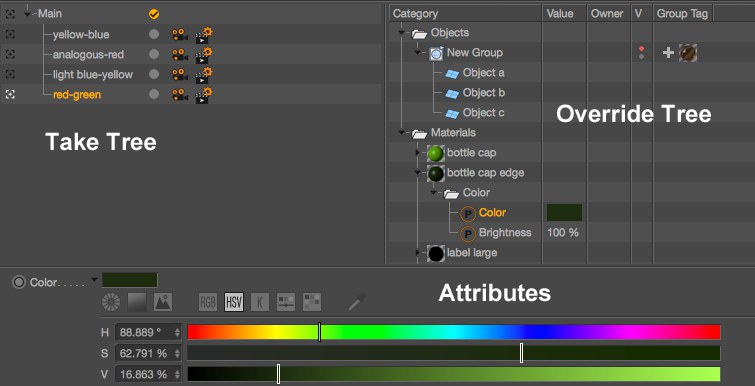Open the color from picture mode

pyautogui.click(x=163, y=302)
